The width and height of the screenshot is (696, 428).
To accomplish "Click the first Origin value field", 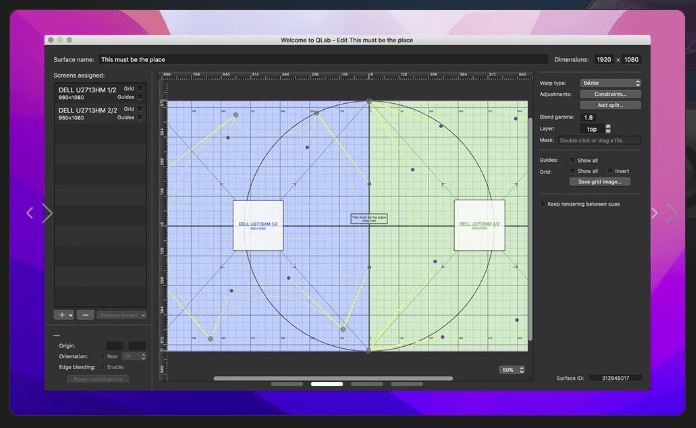I will [x=114, y=346].
